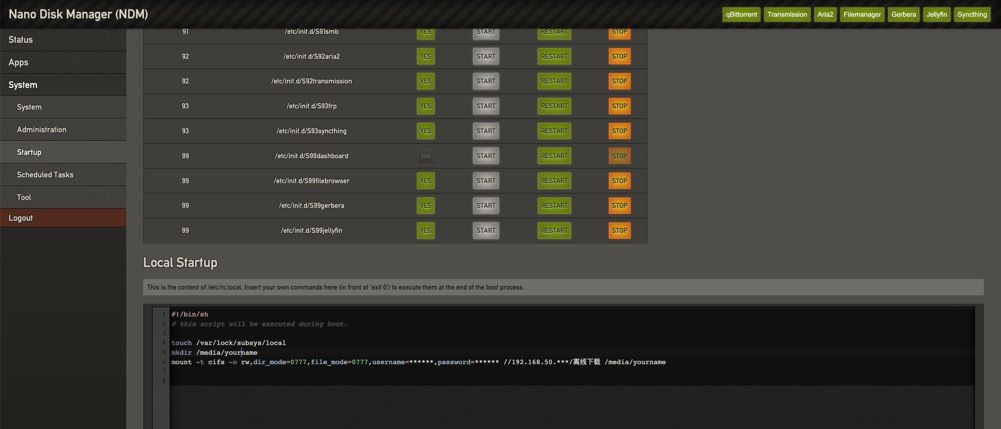1001x429 pixels.
Task: Expand the System sidebar section
Action: [63, 85]
